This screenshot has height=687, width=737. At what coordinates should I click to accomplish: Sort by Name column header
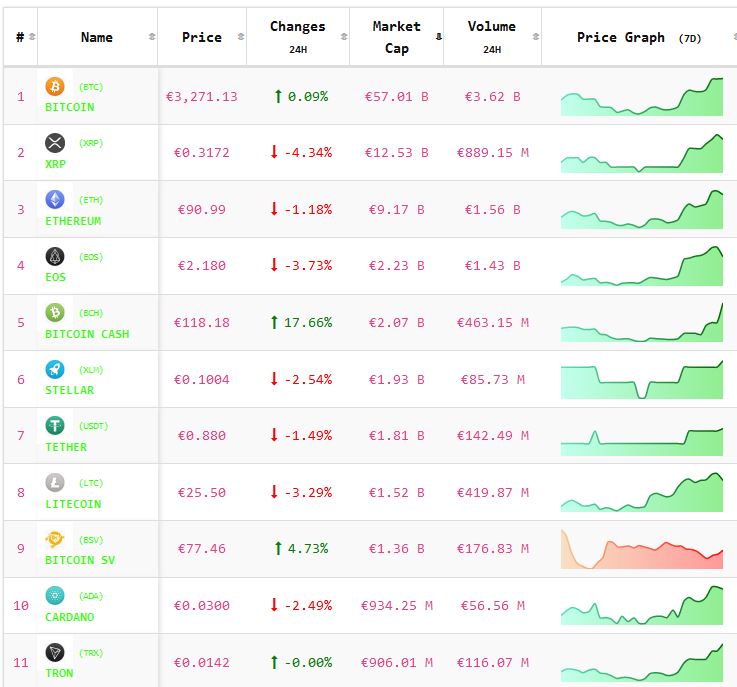tap(97, 37)
